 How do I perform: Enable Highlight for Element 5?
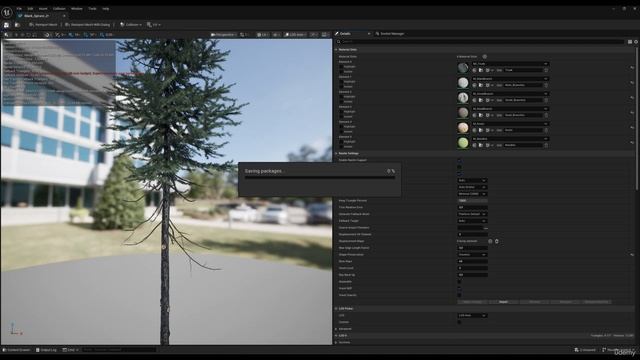coord(341,142)
